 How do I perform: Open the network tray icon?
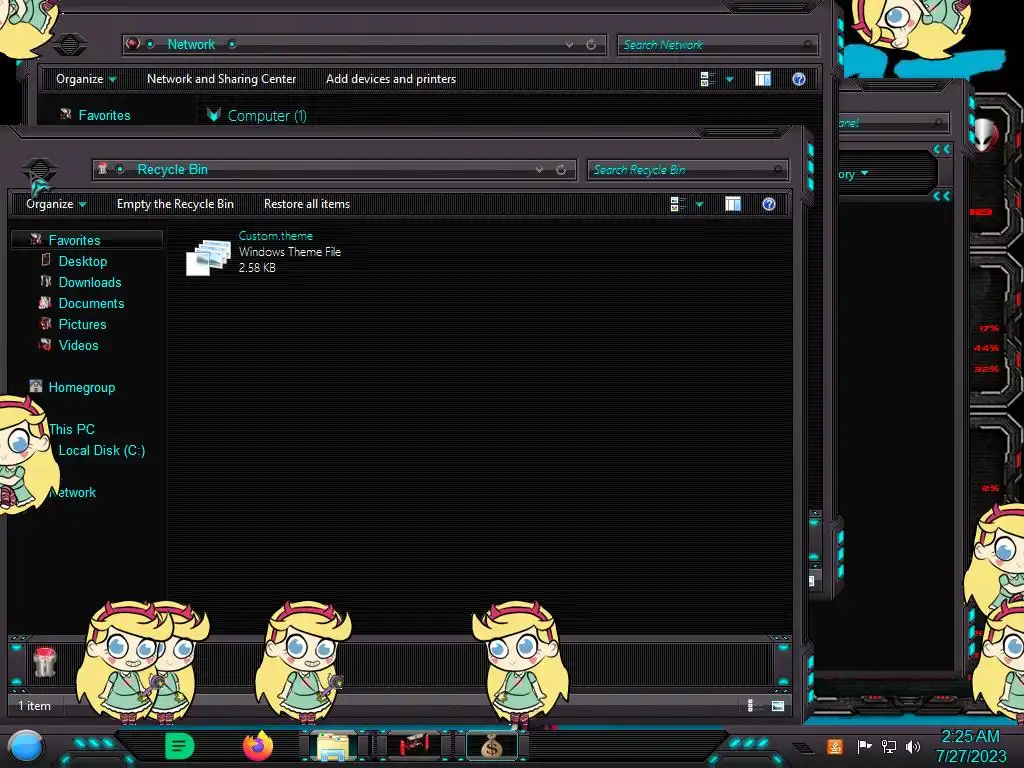(889, 746)
